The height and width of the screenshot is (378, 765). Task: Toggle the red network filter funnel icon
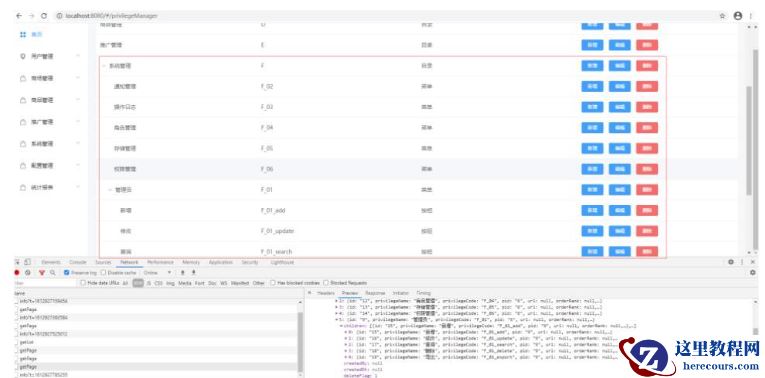(x=42, y=273)
